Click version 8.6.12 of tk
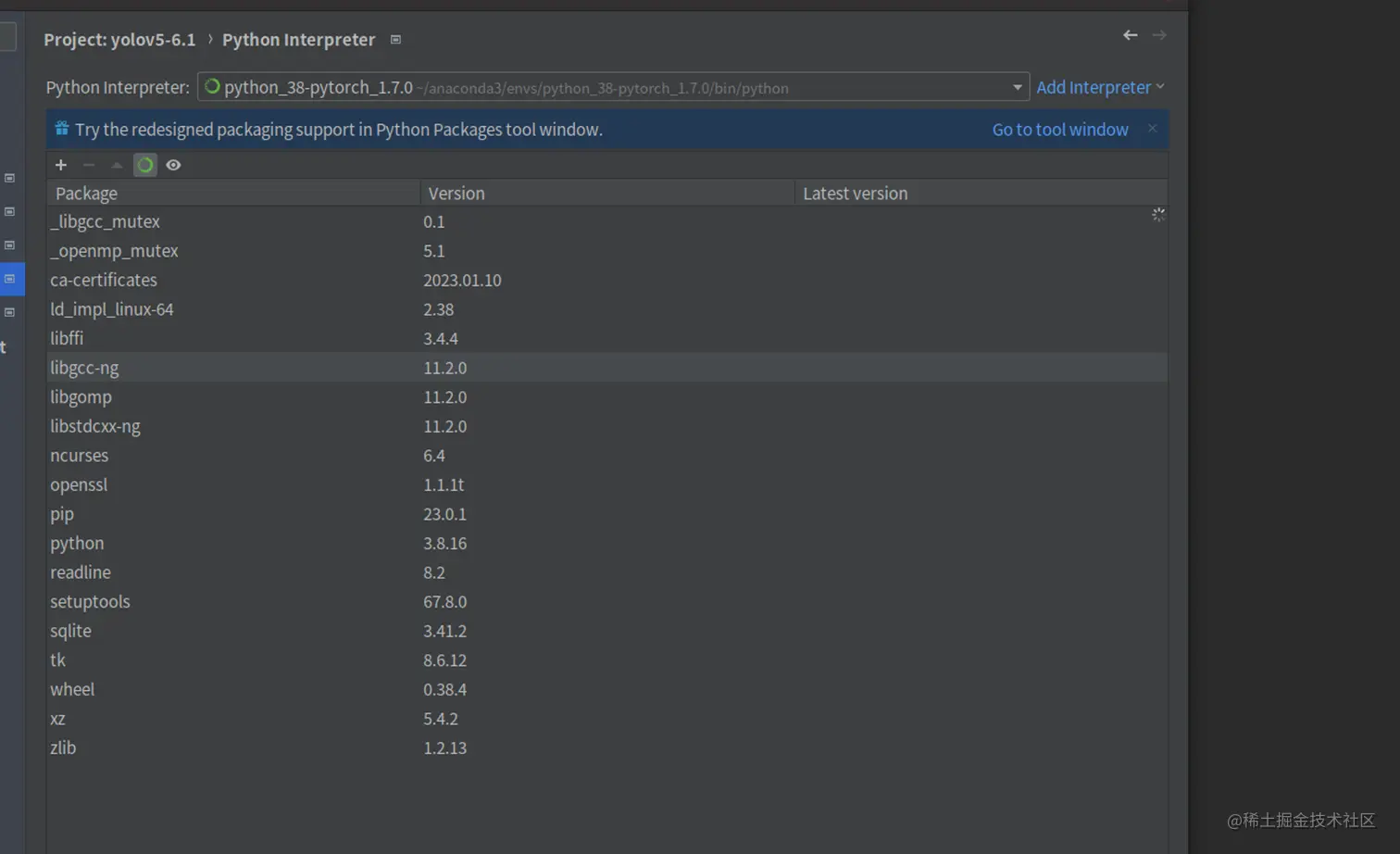The image size is (1400, 854). coord(444,660)
